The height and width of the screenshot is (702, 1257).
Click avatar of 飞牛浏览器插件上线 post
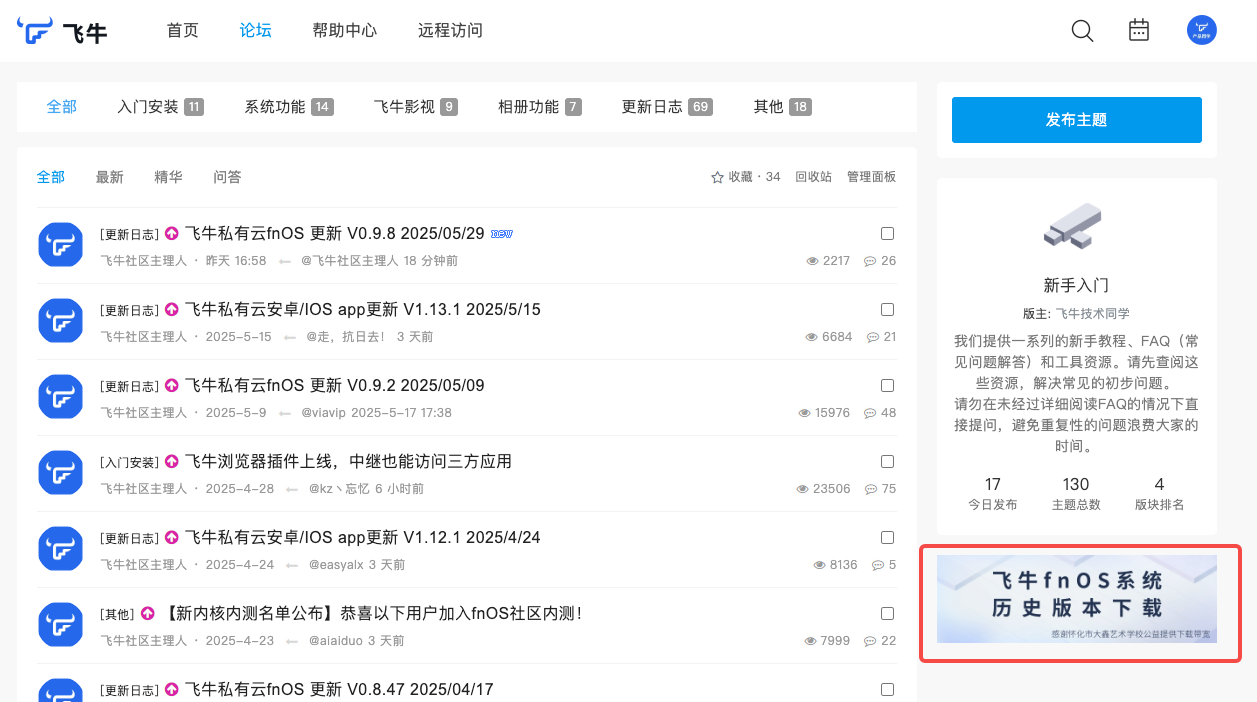(60, 473)
